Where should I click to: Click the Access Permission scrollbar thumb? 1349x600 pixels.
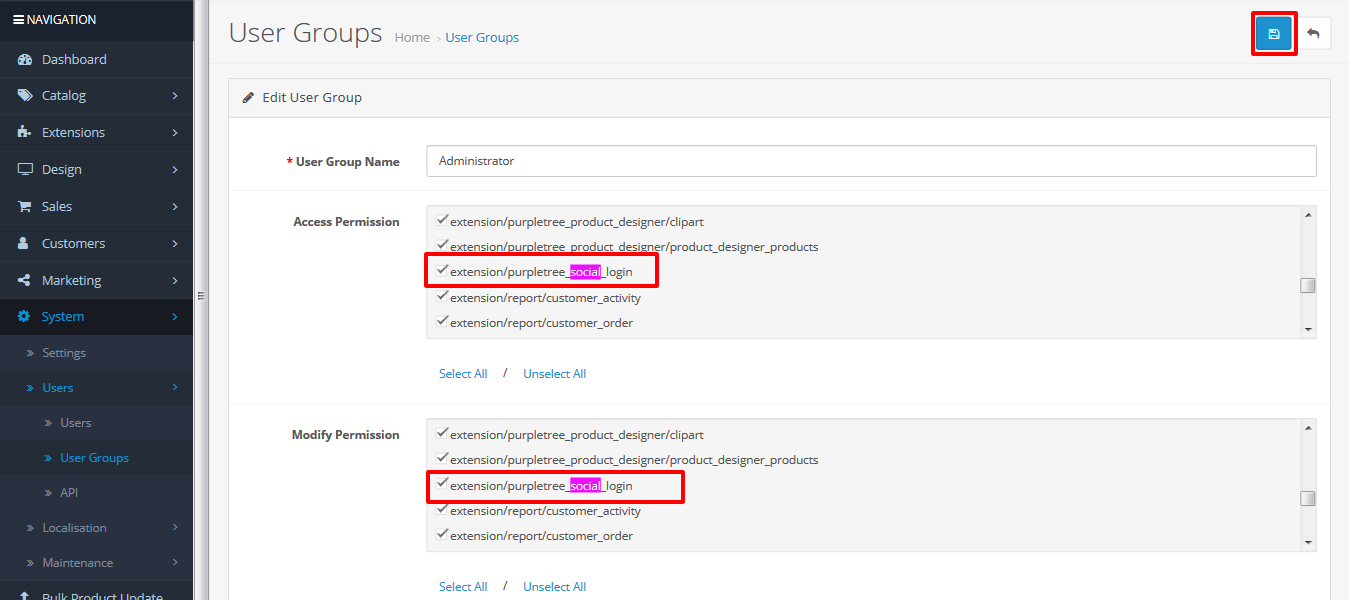point(1308,285)
